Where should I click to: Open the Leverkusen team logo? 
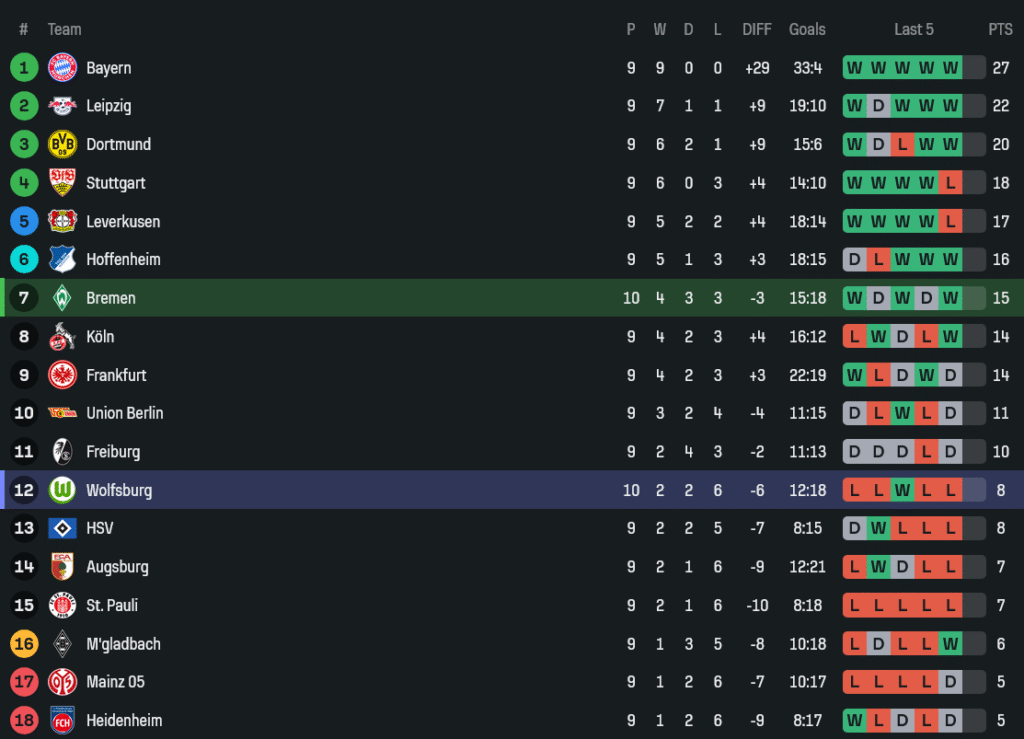(62, 221)
